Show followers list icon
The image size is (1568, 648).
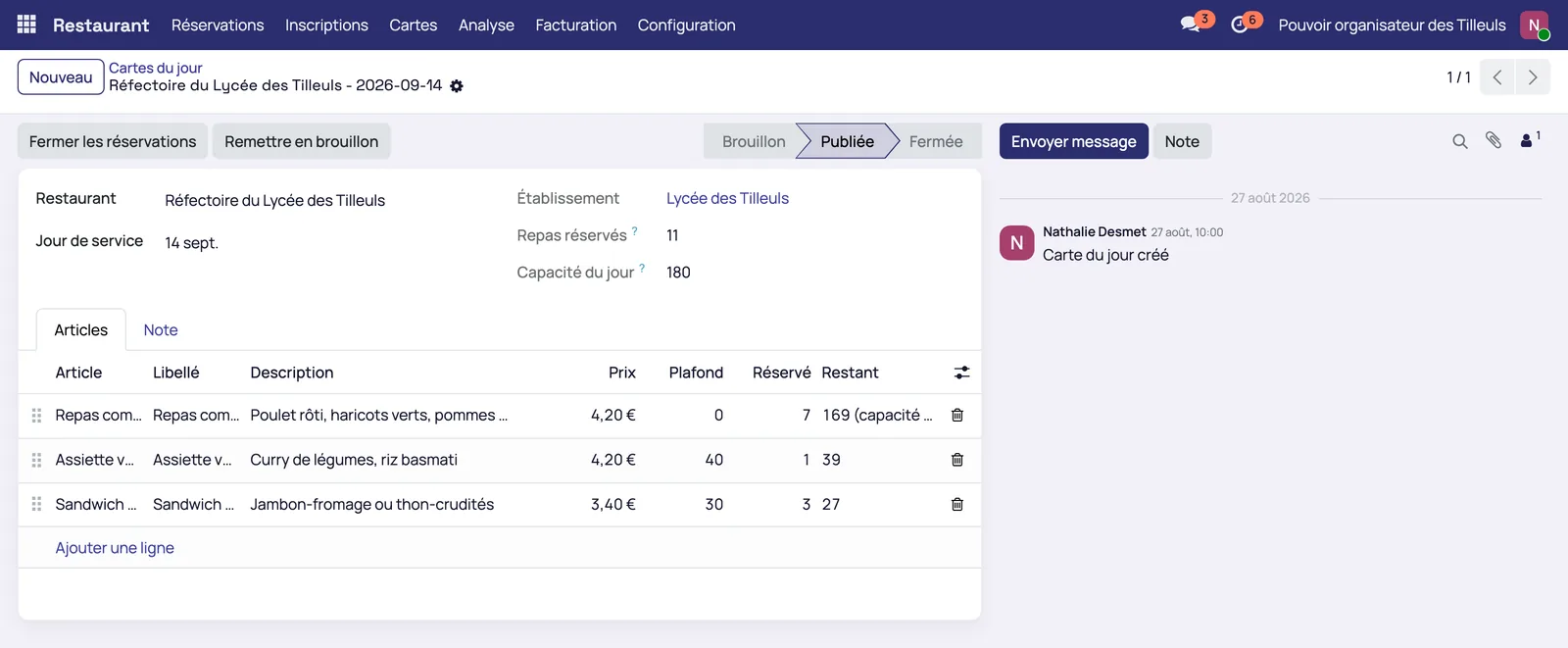pos(1529,140)
